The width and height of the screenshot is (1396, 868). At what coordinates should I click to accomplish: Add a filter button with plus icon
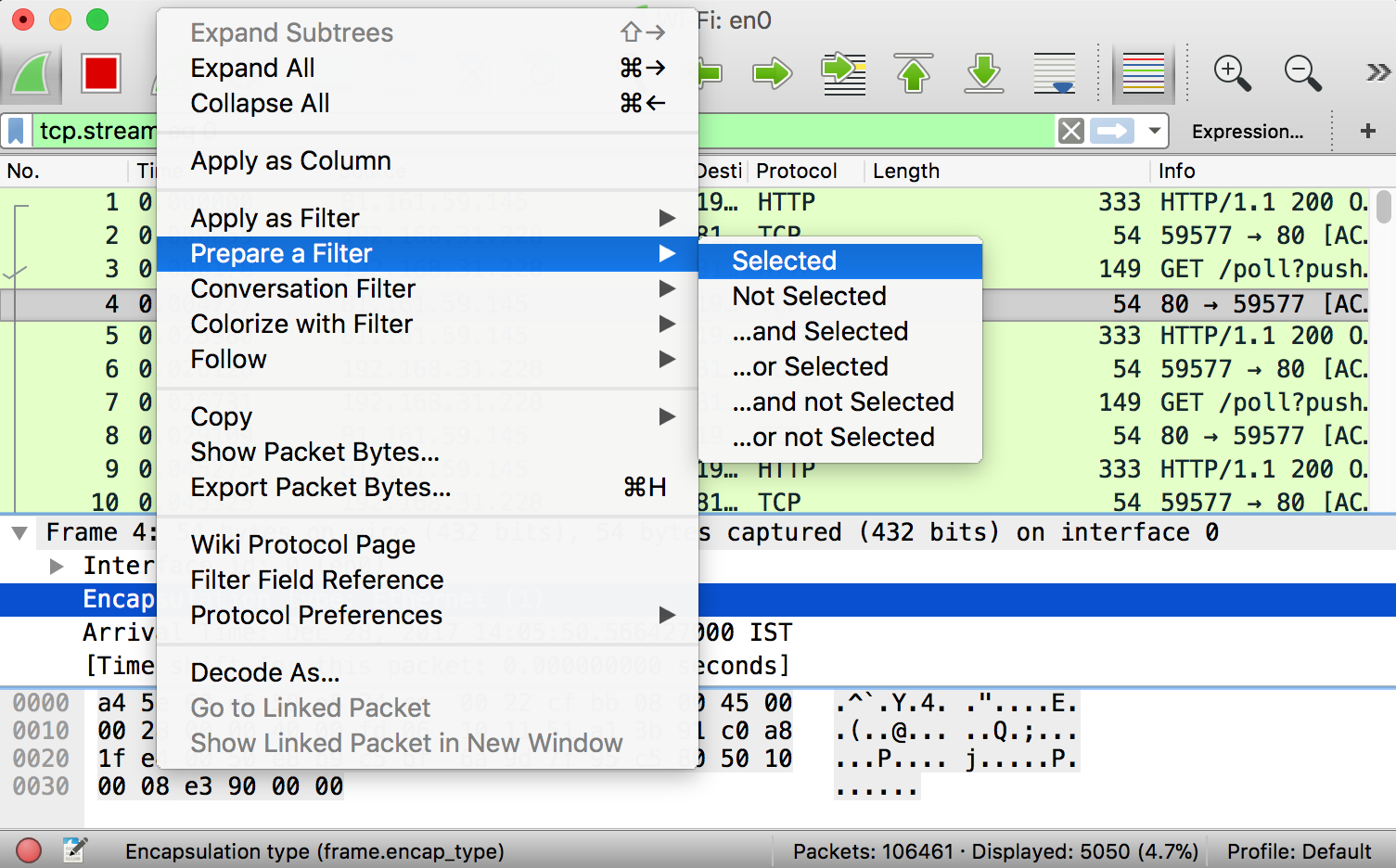[1367, 132]
